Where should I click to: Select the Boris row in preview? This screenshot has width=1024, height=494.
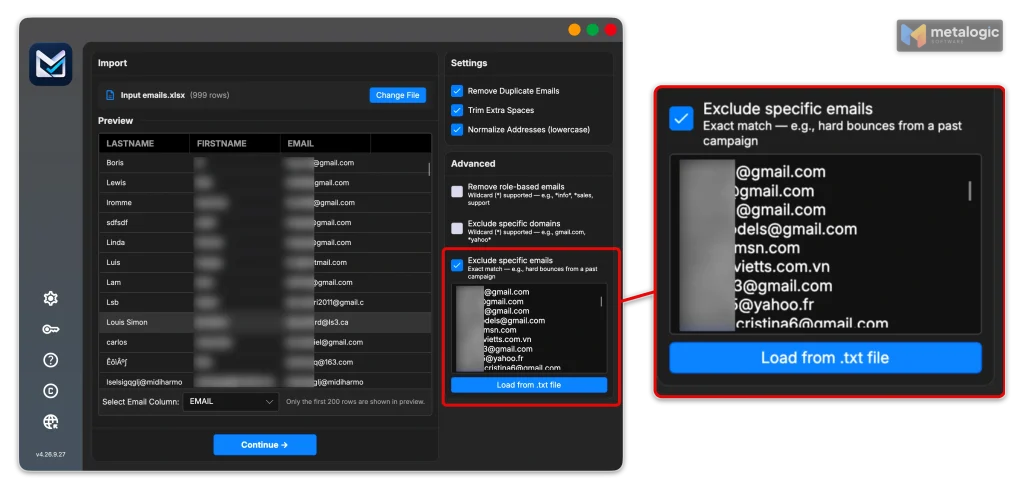(264, 163)
